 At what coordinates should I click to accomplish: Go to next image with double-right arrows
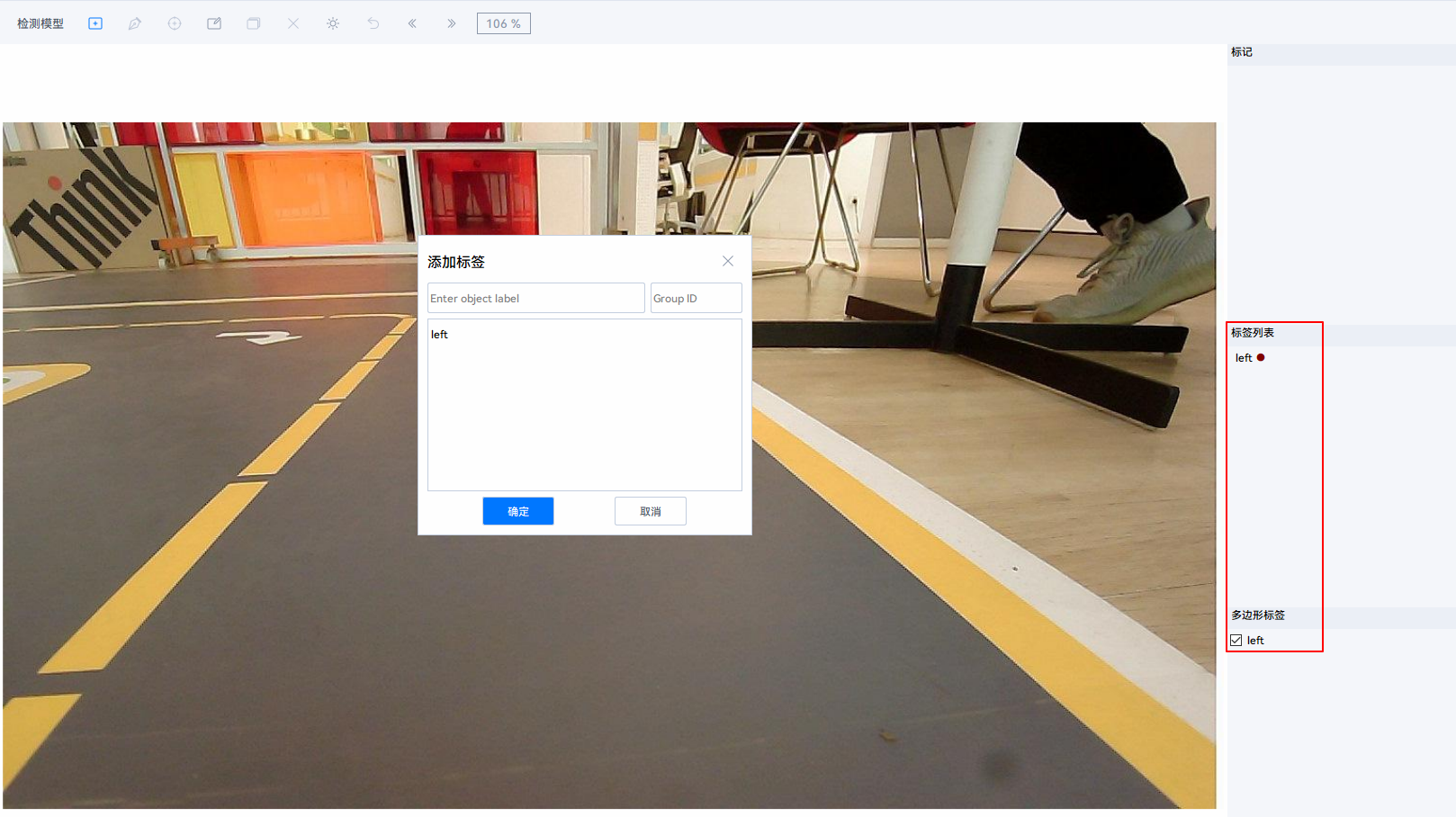pyautogui.click(x=452, y=23)
